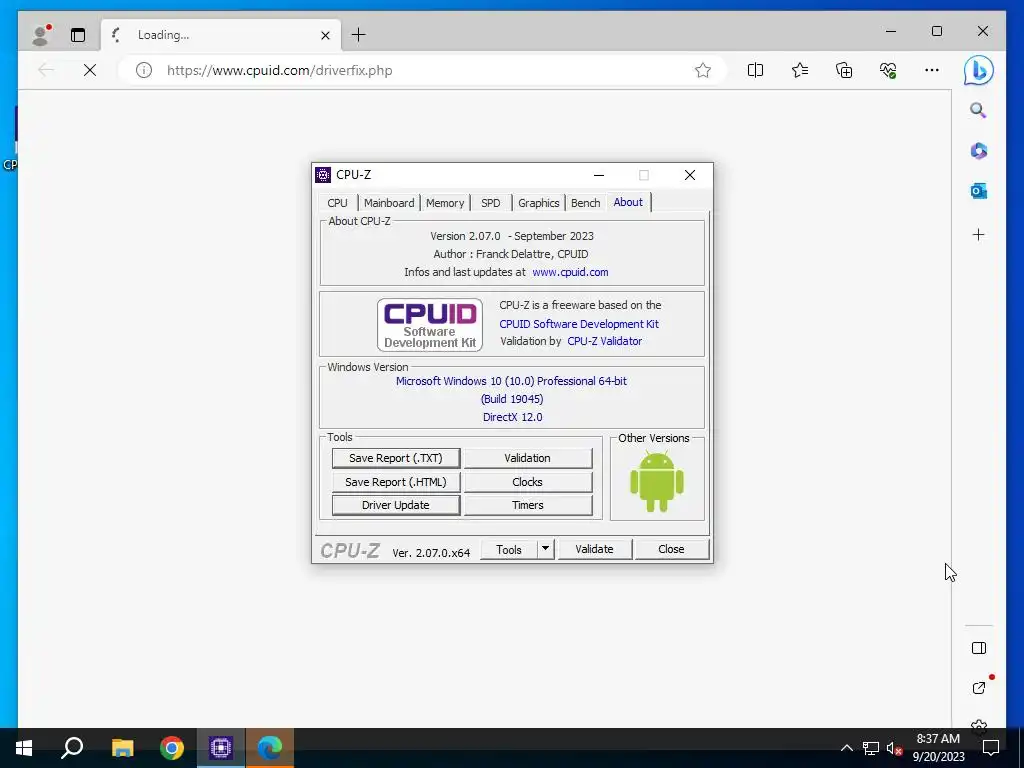Open taskbar Search

[x=72, y=748]
